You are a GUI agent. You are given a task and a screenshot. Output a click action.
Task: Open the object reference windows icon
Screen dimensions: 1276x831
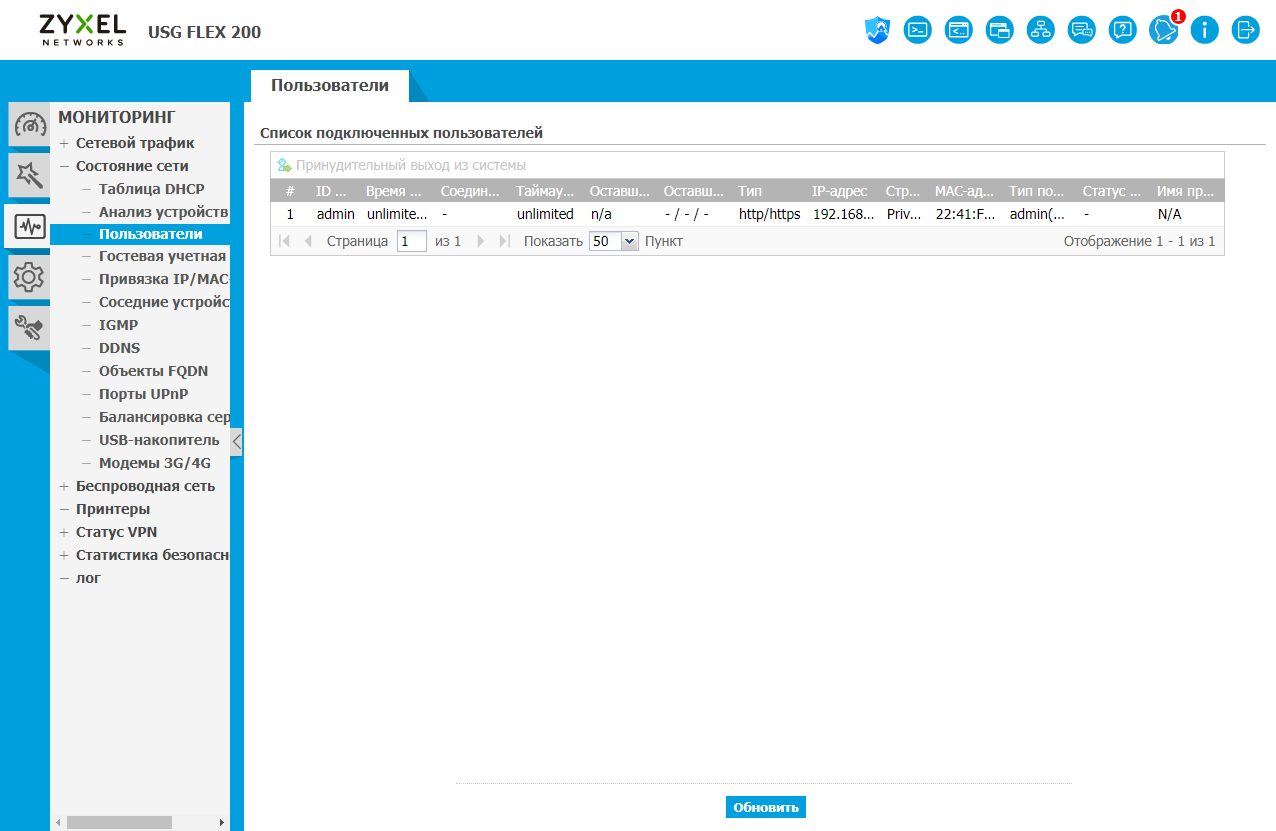(1000, 30)
